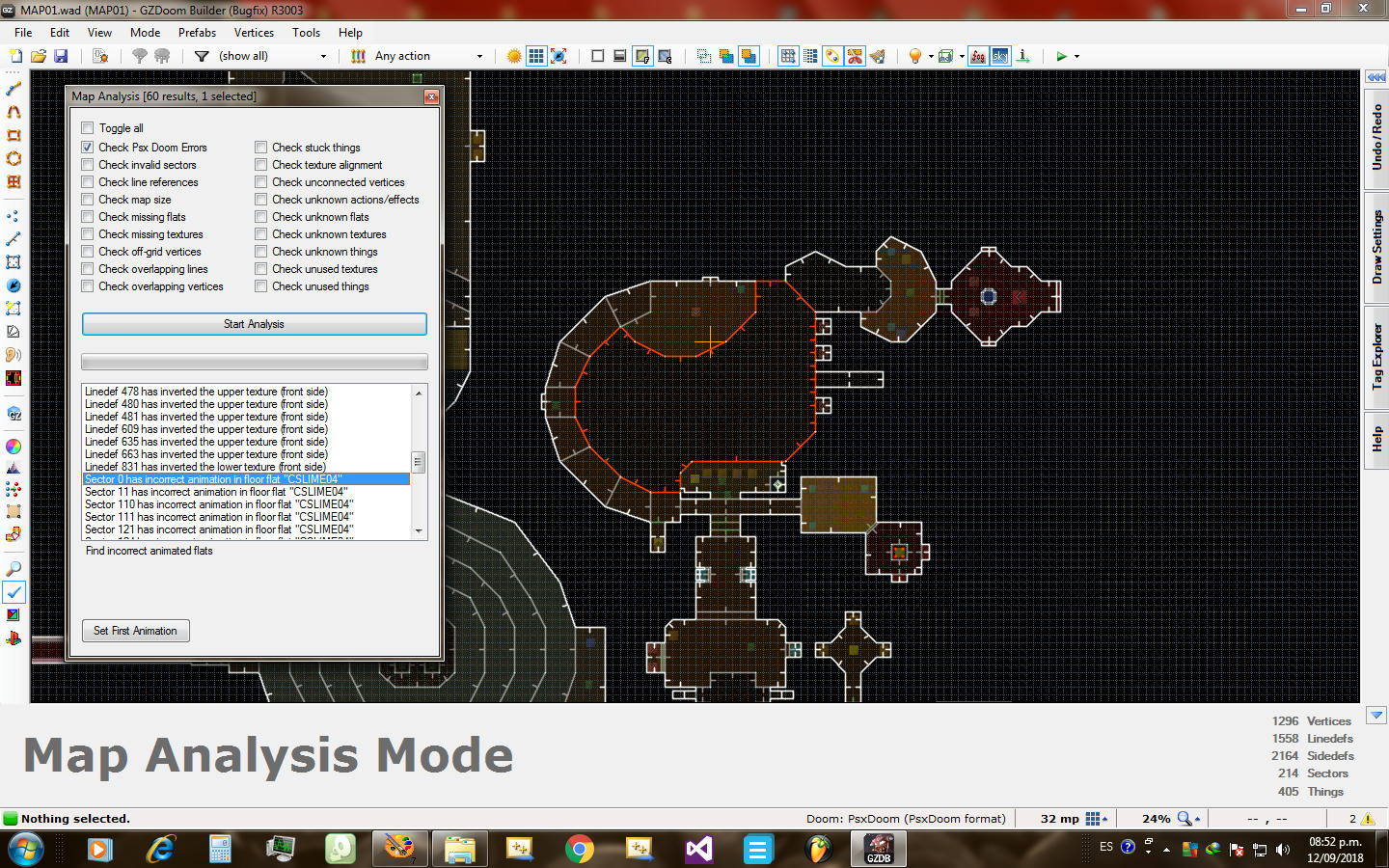The width and height of the screenshot is (1389, 868).
Task: Click the New Map icon
Action: point(15,56)
